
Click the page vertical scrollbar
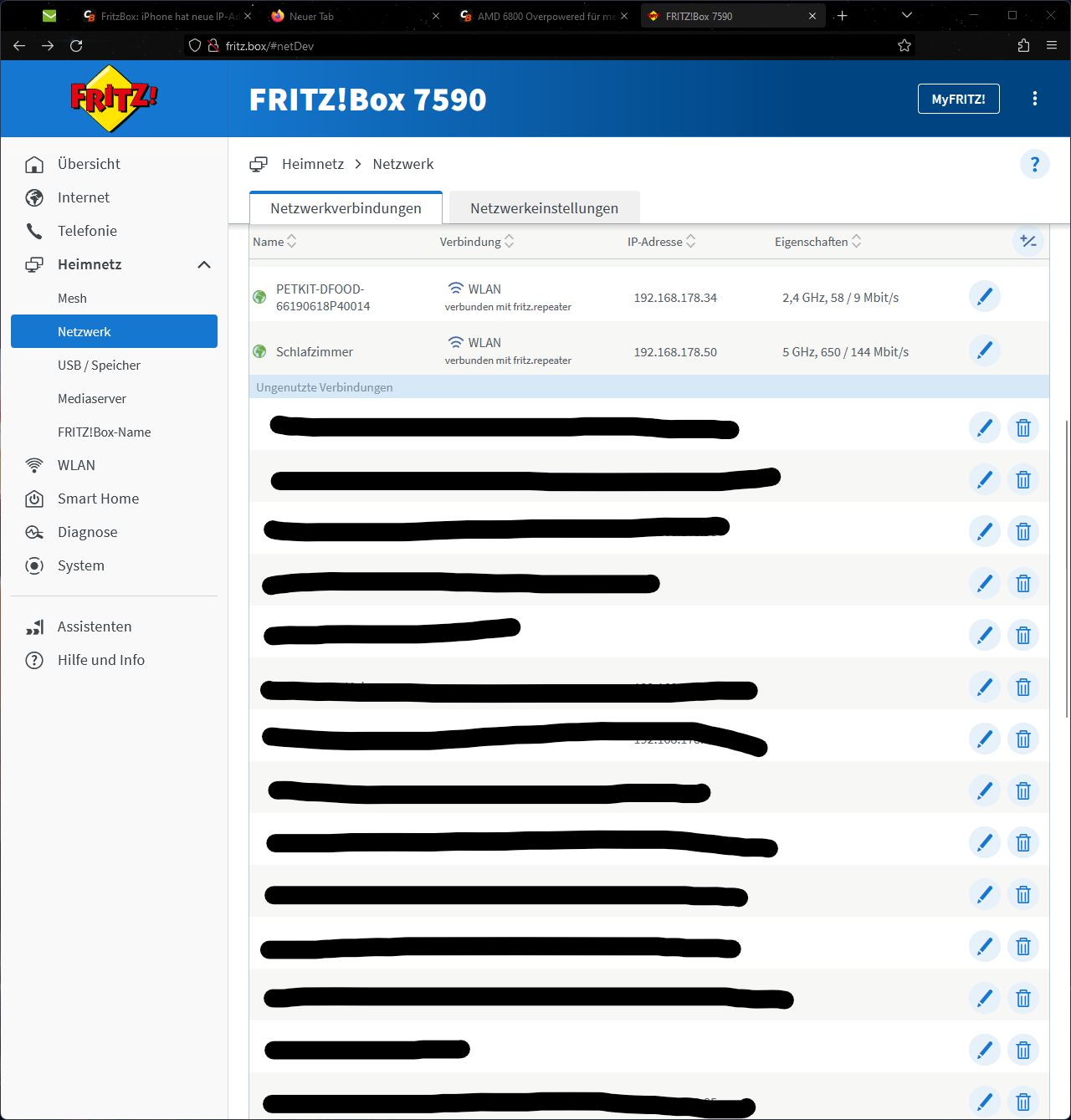pyautogui.click(x=1067, y=569)
